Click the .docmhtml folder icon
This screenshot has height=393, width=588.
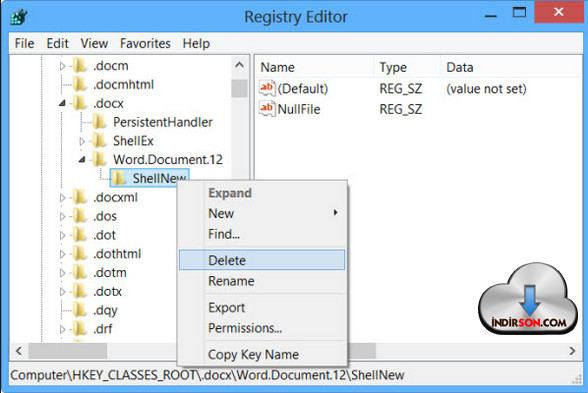80,84
